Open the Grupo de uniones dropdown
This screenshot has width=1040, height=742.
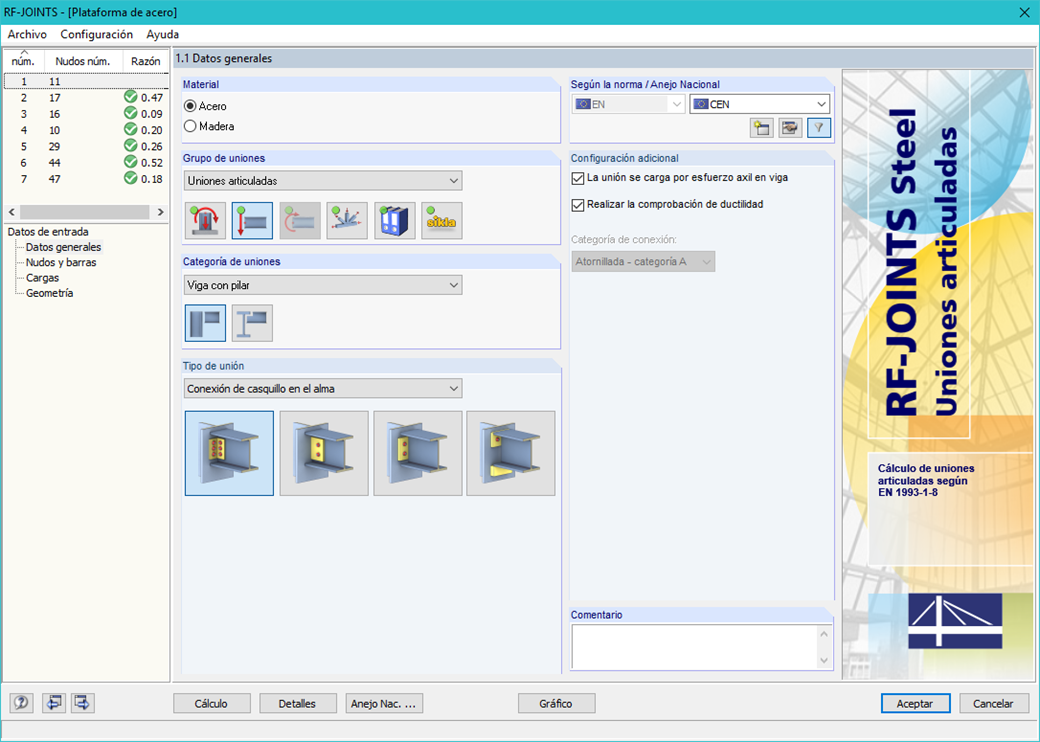[451, 180]
